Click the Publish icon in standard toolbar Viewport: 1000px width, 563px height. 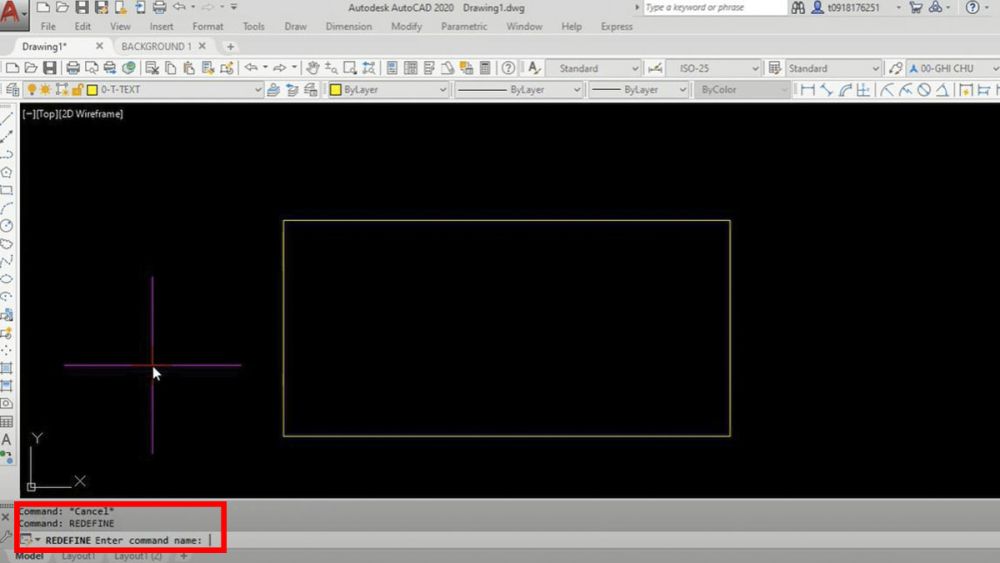pyautogui.click(x=110, y=68)
